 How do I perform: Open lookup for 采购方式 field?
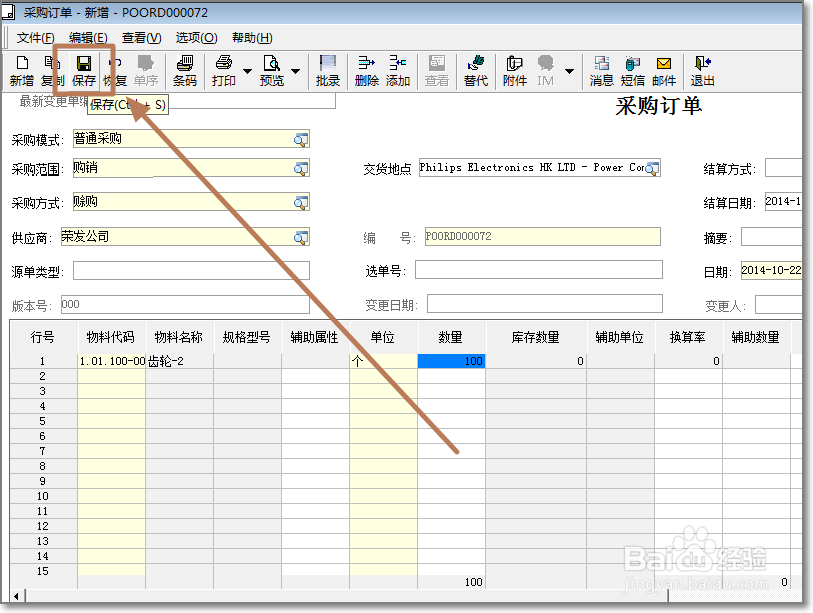pyautogui.click(x=301, y=202)
